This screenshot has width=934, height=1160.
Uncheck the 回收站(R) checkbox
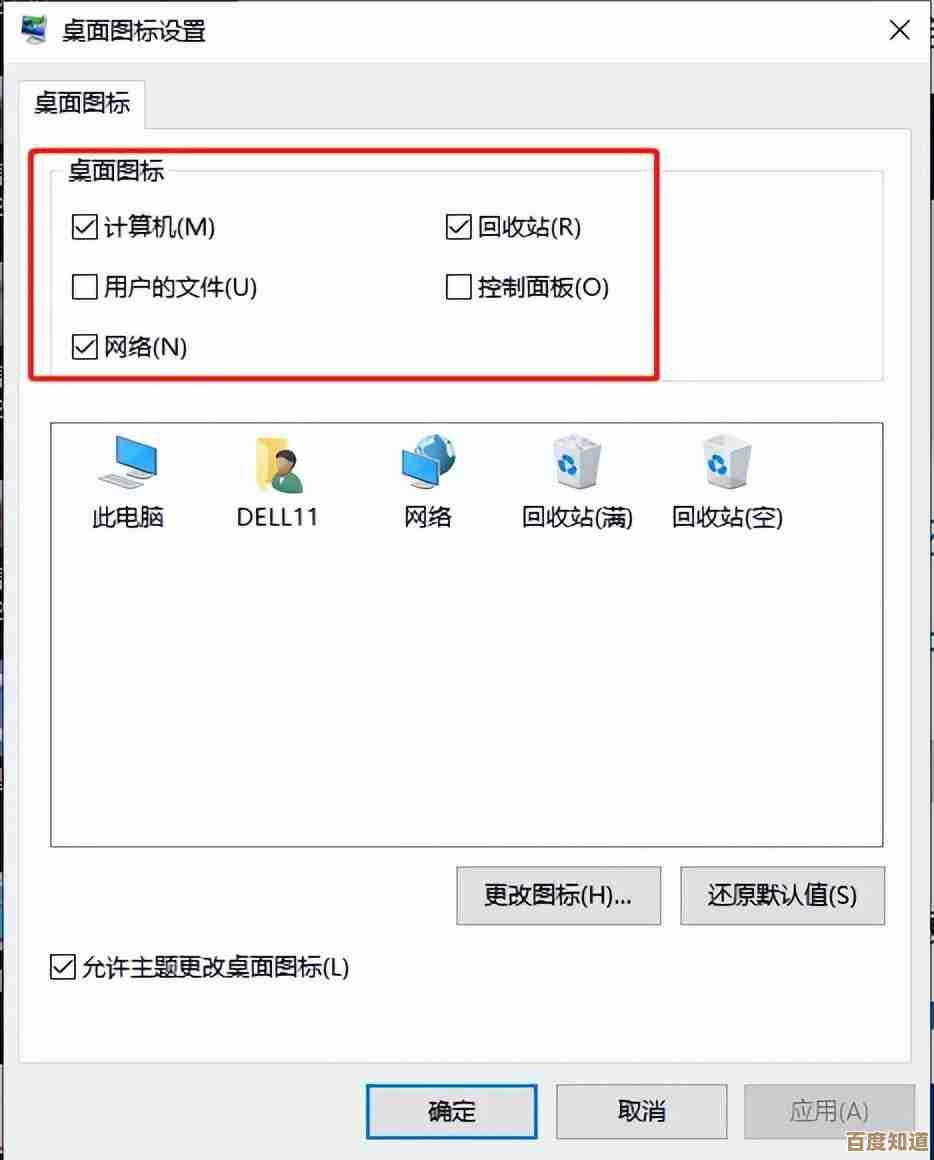pos(458,227)
